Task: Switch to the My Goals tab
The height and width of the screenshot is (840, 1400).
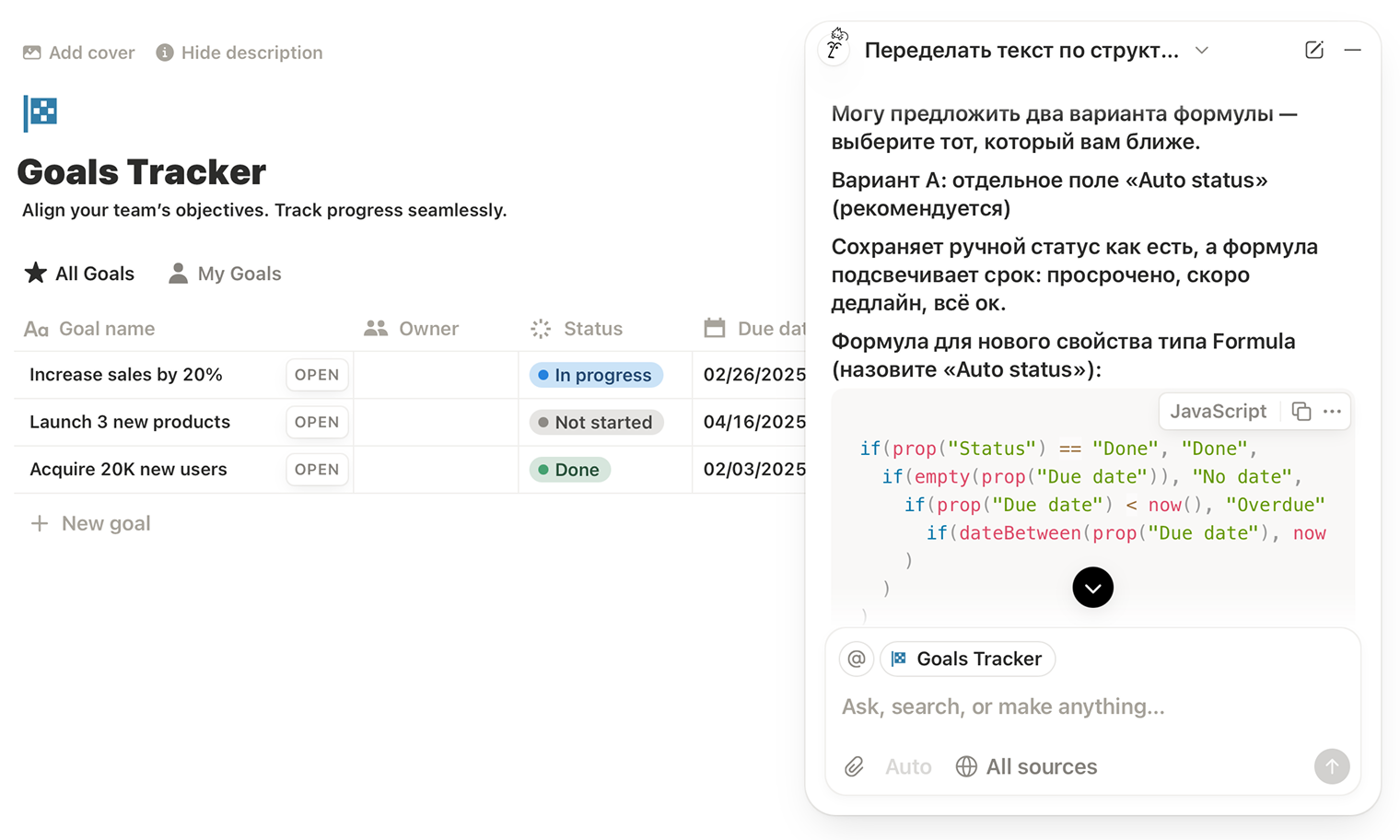Action: click(225, 274)
